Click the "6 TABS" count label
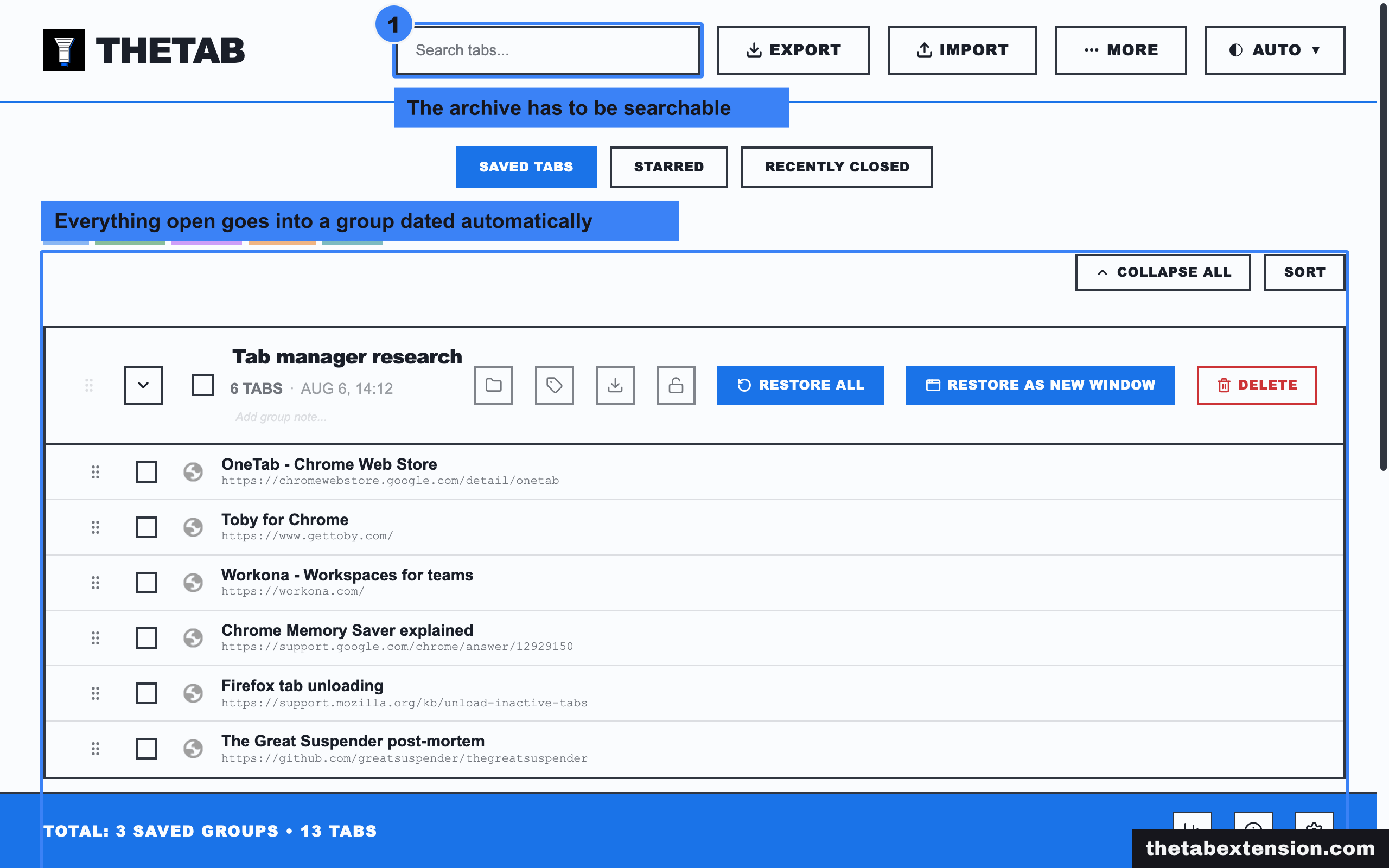 (256, 388)
